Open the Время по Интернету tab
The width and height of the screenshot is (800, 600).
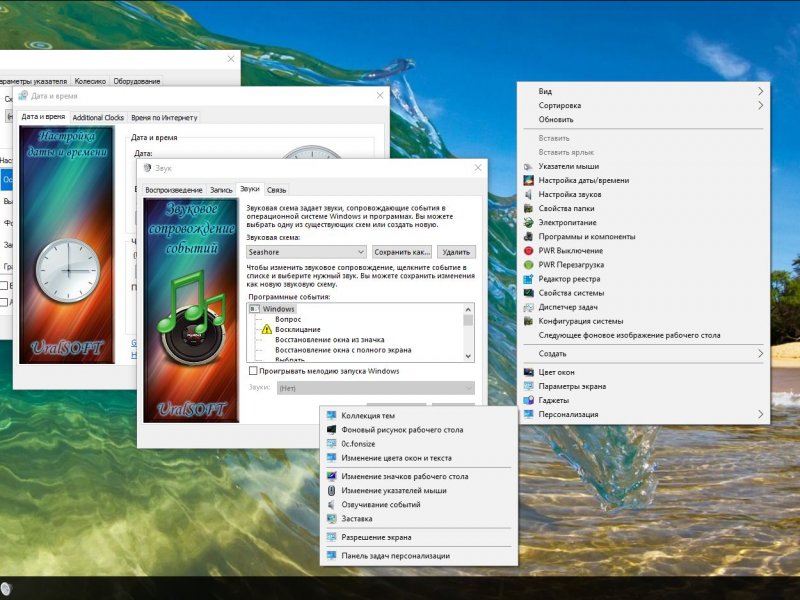pos(164,117)
